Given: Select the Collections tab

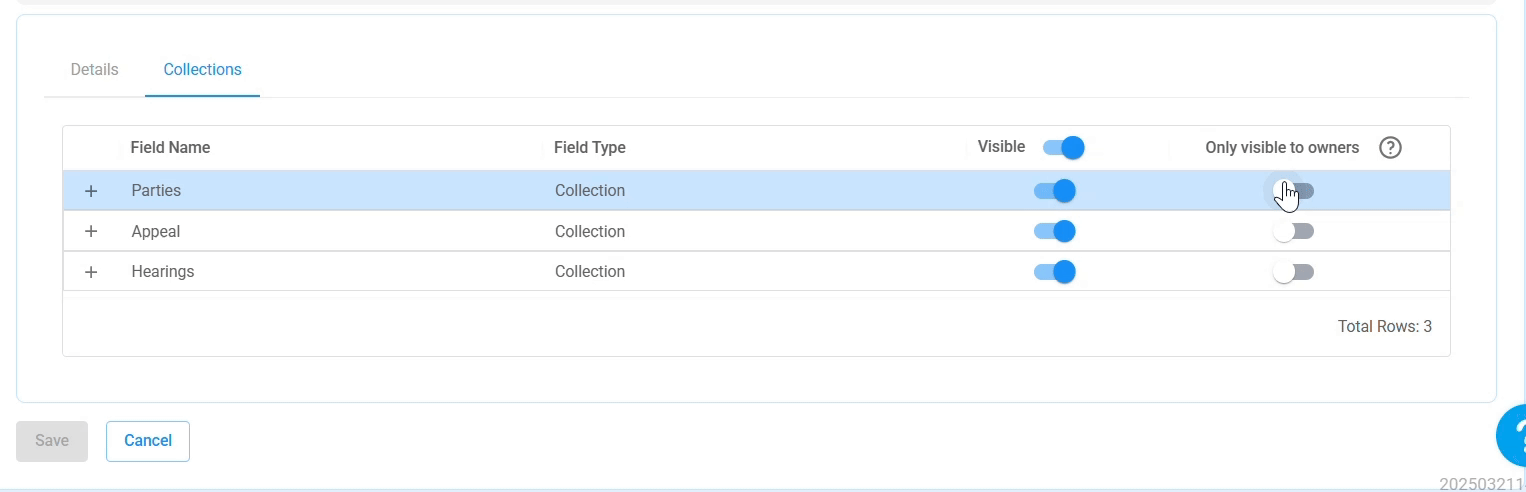Looking at the screenshot, I should (x=203, y=70).
